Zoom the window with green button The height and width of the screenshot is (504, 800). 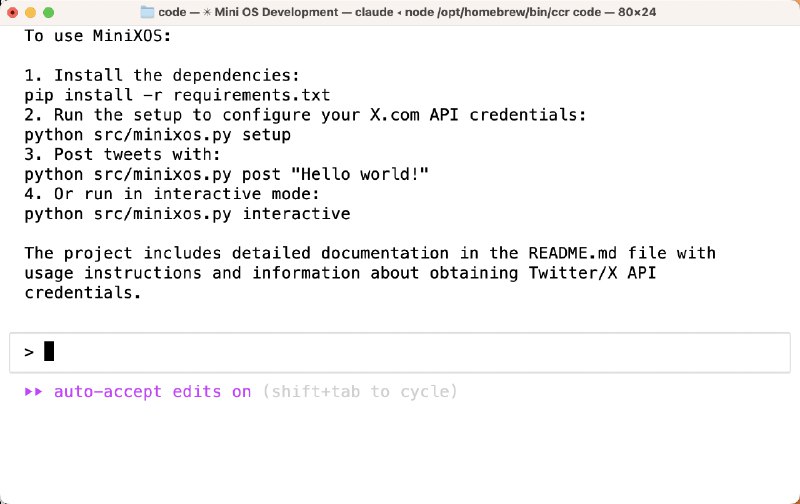(48, 12)
